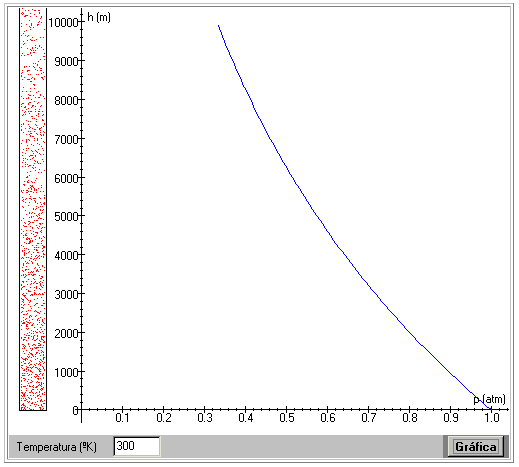Screen dimensions: 519x467
Task: Click the Temperatura input field showing 300
Action: [x=136, y=446]
